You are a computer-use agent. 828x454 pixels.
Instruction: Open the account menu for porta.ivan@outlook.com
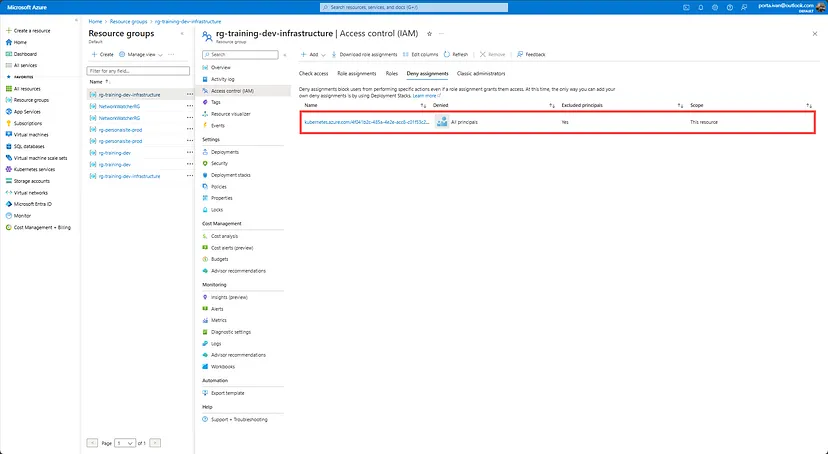pos(792,7)
